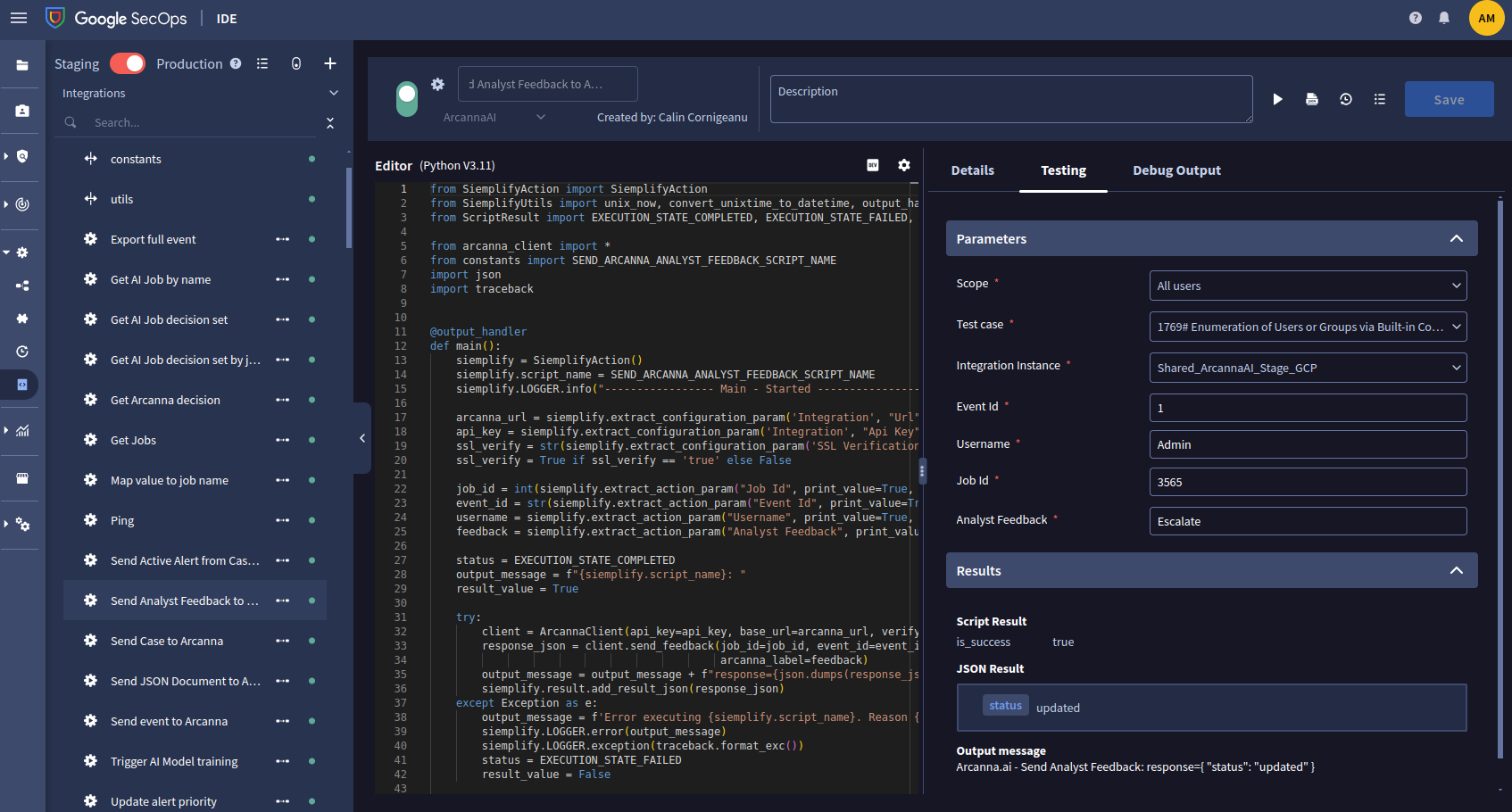
Task: Open options for Ping action
Action: 283,520
